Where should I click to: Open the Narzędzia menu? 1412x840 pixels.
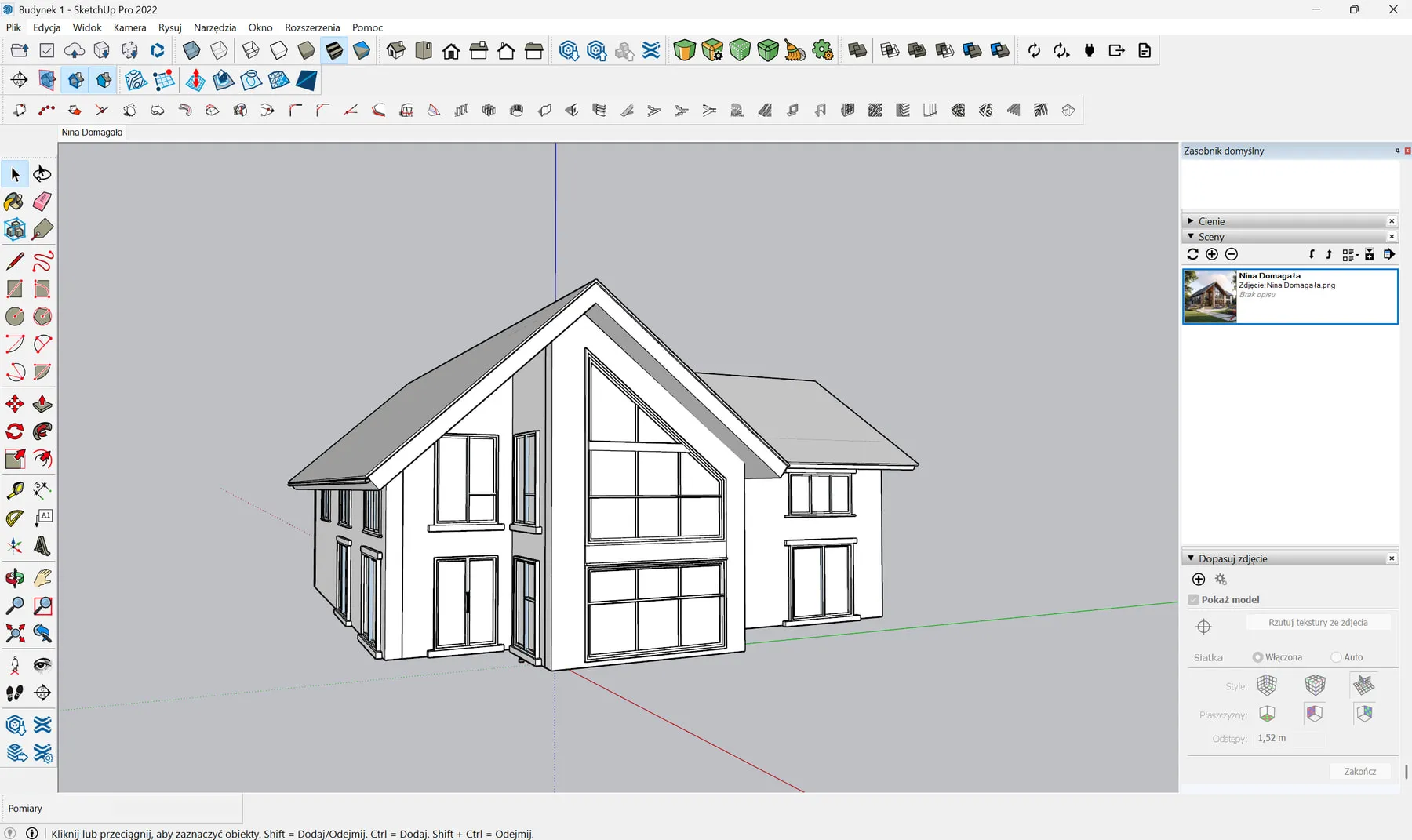tap(215, 27)
